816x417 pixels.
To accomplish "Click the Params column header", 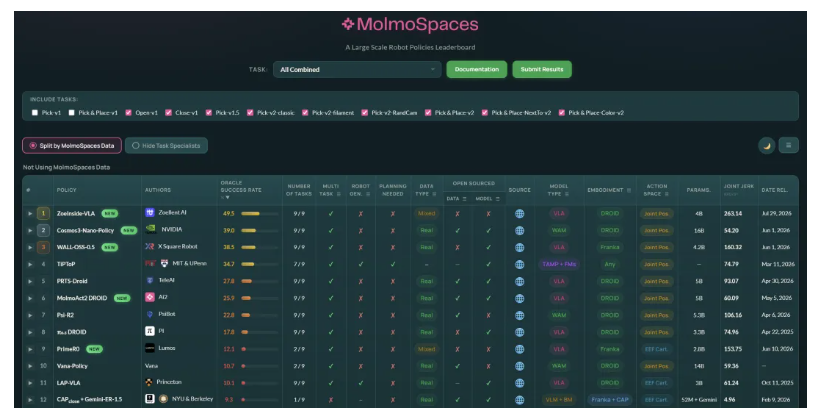I will [x=698, y=190].
